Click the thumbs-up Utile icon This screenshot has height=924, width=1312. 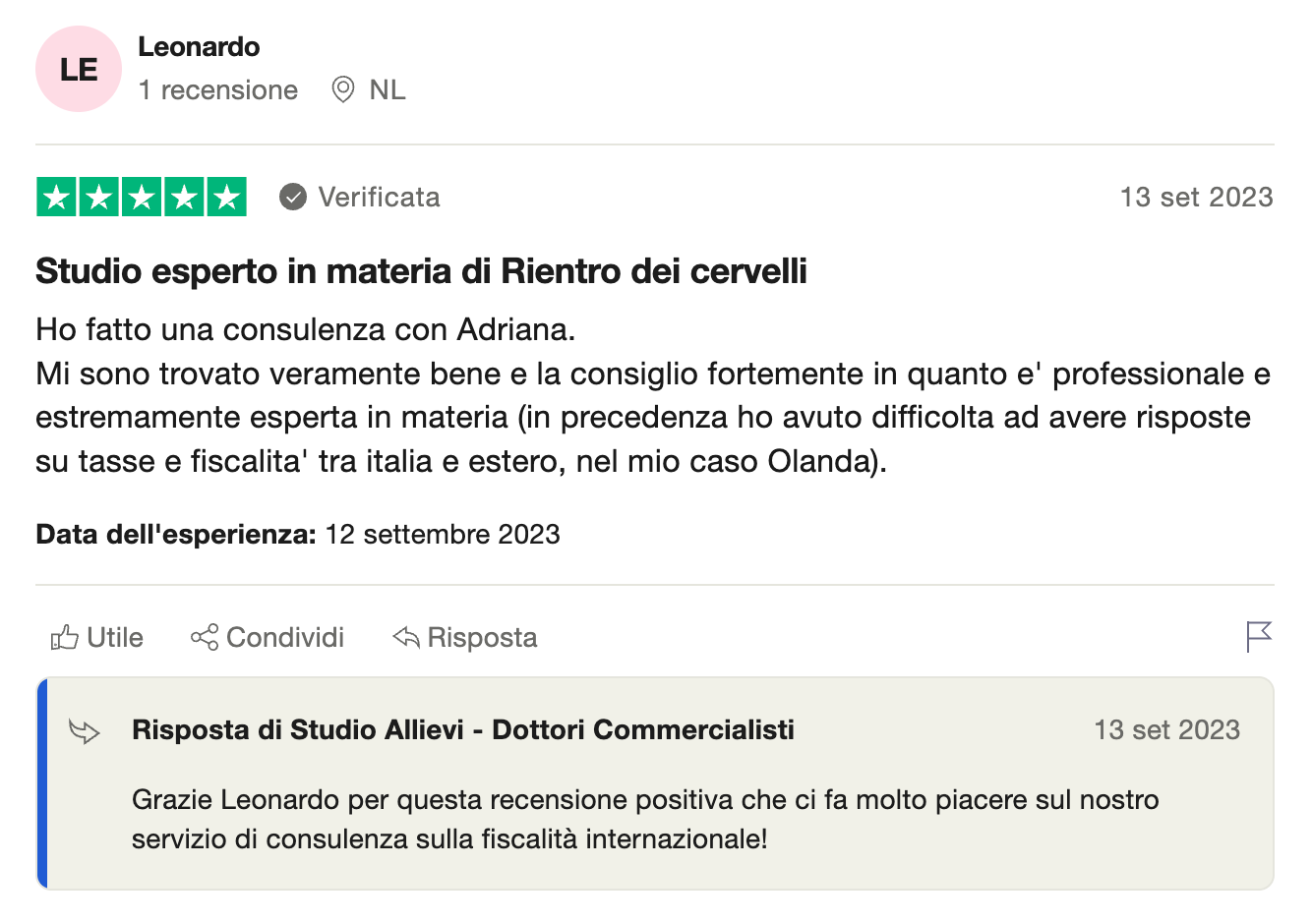[x=65, y=638]
